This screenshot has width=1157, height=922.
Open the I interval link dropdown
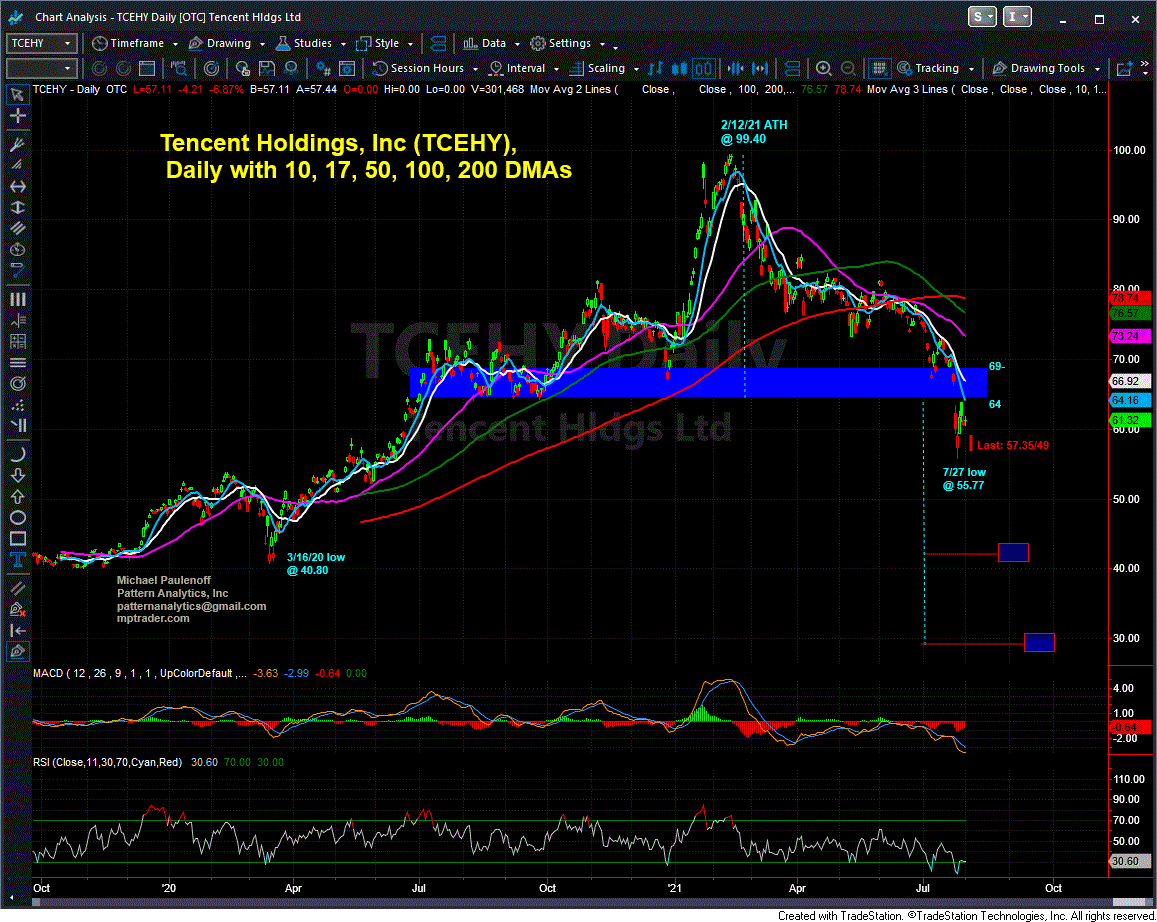pyautogui.click(x=1017, y=17)
